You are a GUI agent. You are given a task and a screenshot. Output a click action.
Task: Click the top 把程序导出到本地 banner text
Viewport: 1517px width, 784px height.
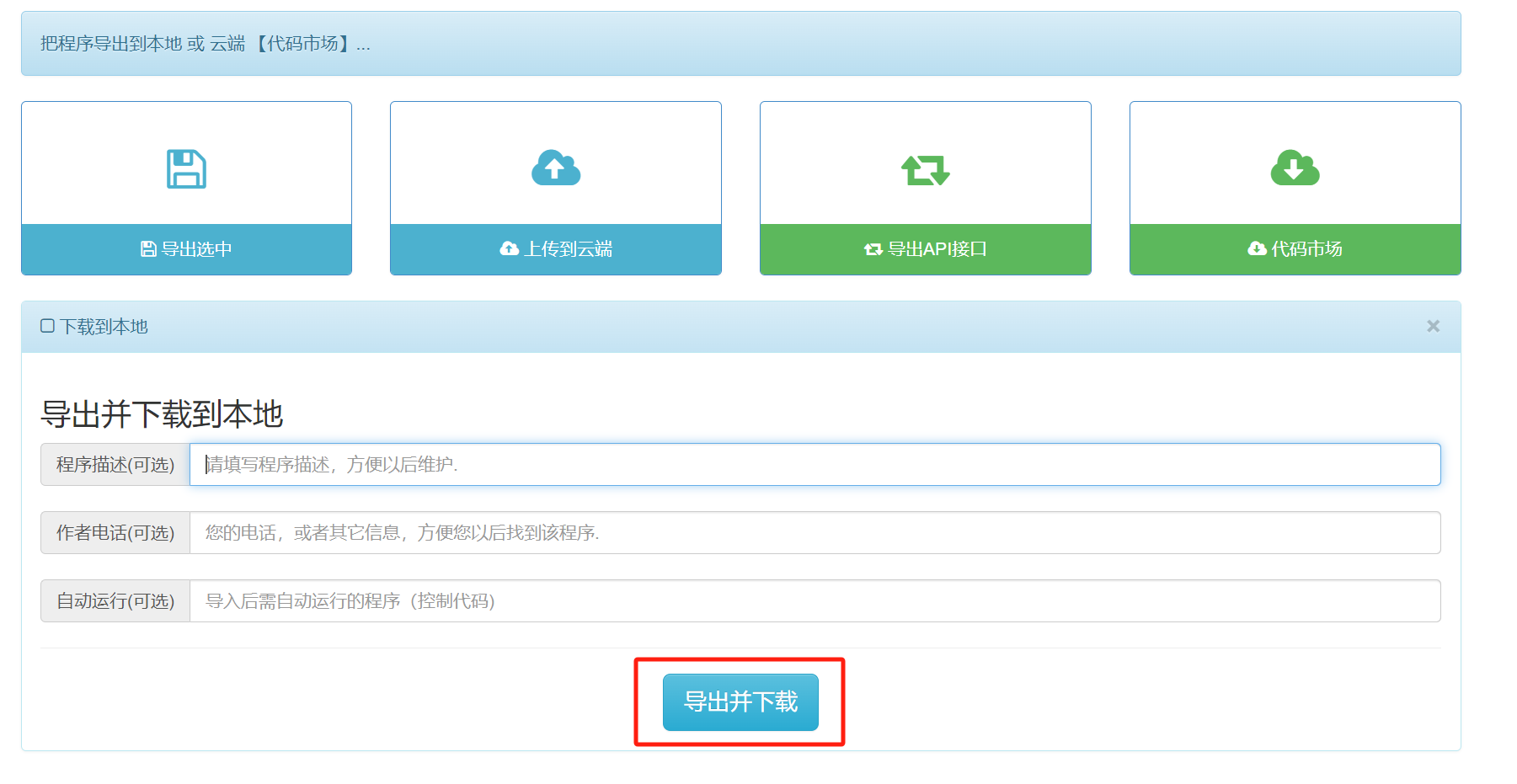coord(205,44)
